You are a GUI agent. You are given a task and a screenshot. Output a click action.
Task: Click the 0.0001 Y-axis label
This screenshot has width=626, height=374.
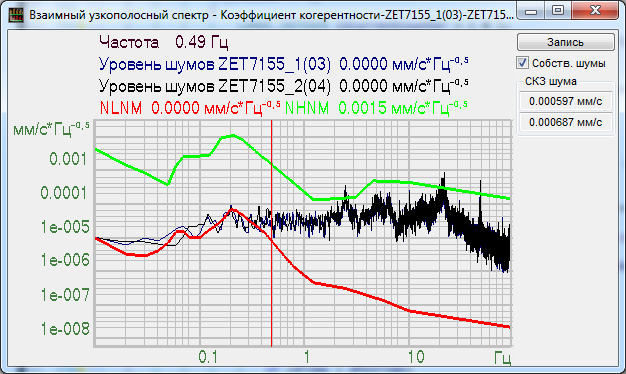[63, 193]
